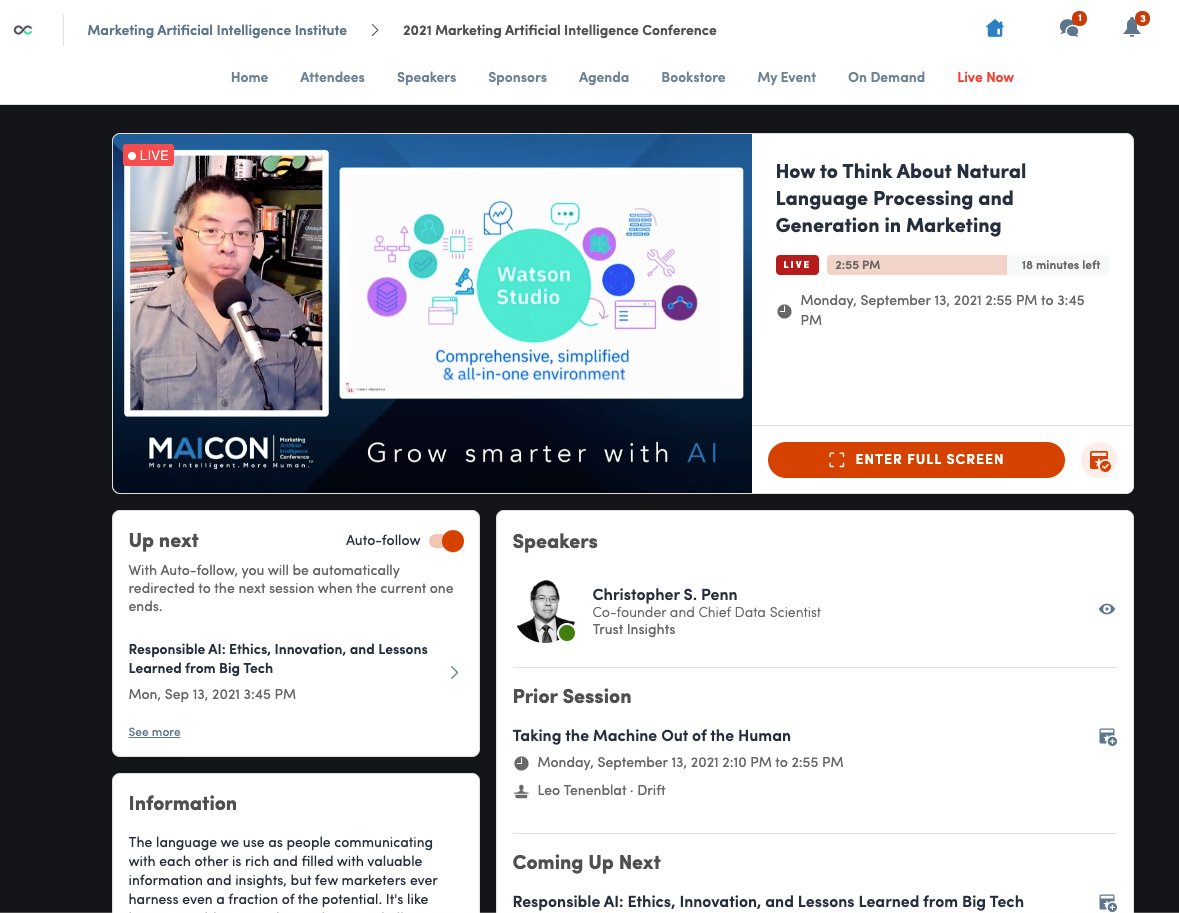Click the Watson Studio slide in video

tap(541, 283)
